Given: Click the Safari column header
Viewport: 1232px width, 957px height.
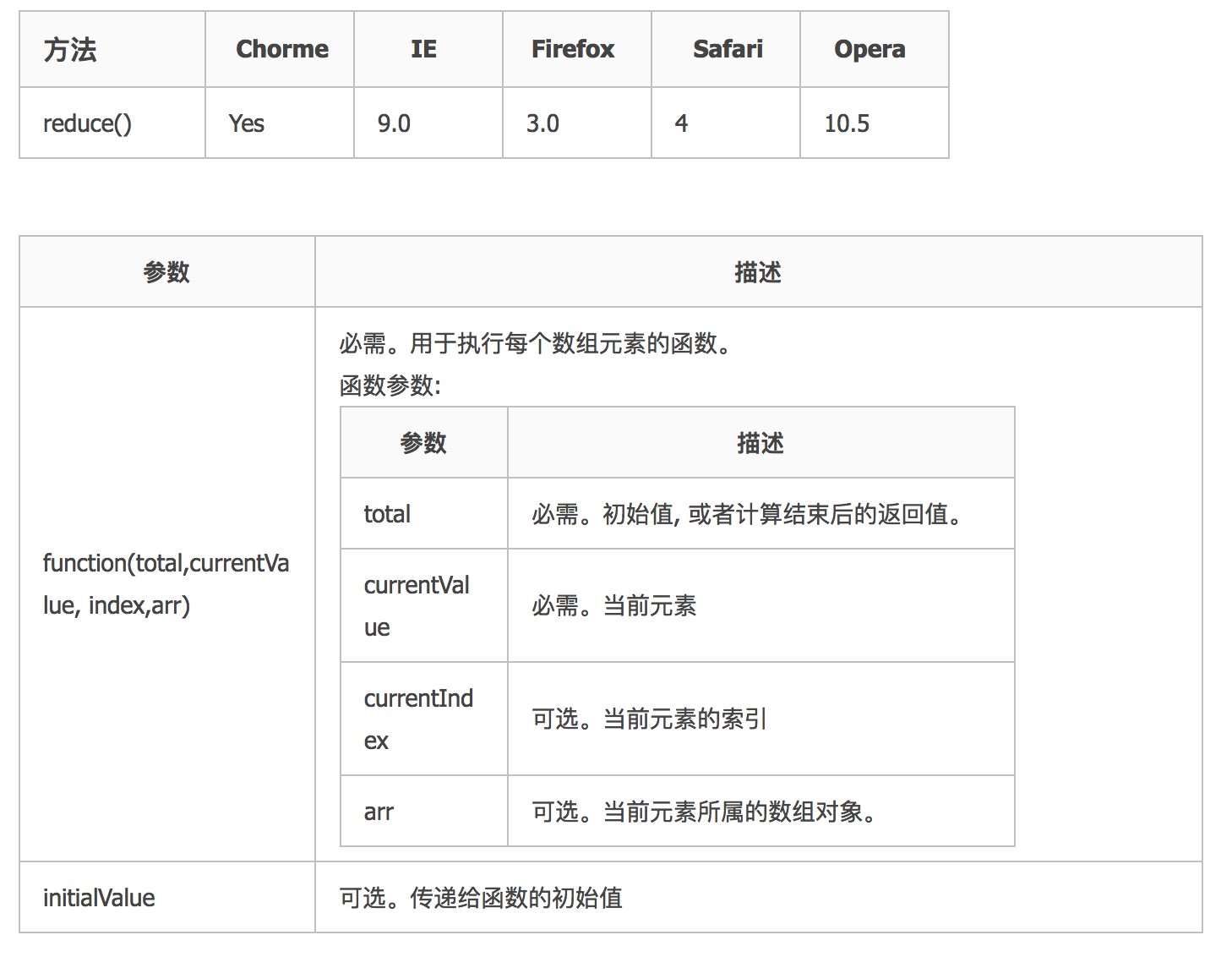Looking at the screenshot, I should [x=726, y=49].
